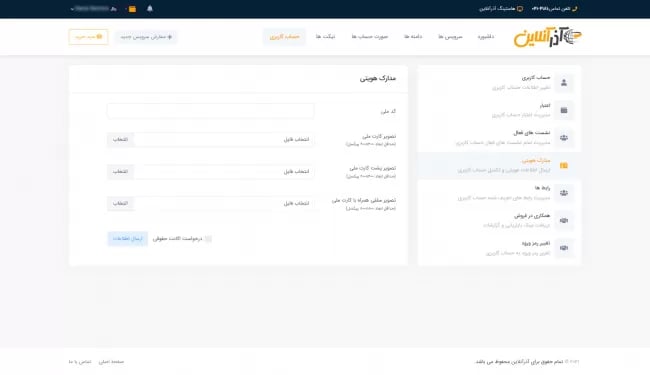Open the Dashboard menu item
The width and height of the screenshot is (650, 375).
click(485, 37)
